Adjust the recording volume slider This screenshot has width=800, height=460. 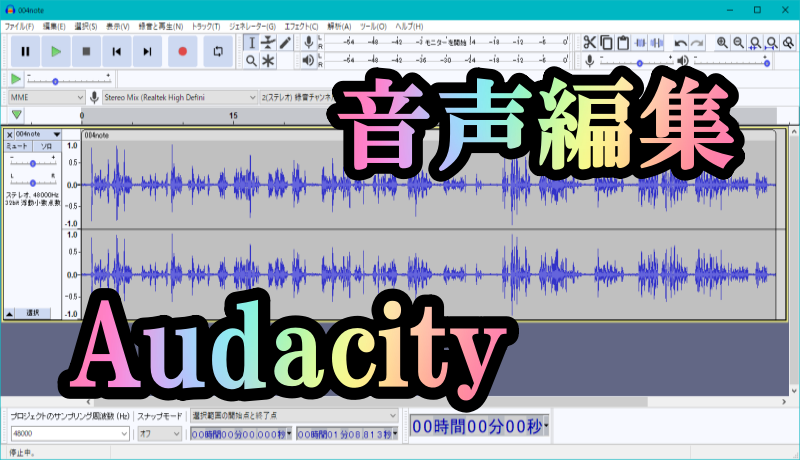636,62
